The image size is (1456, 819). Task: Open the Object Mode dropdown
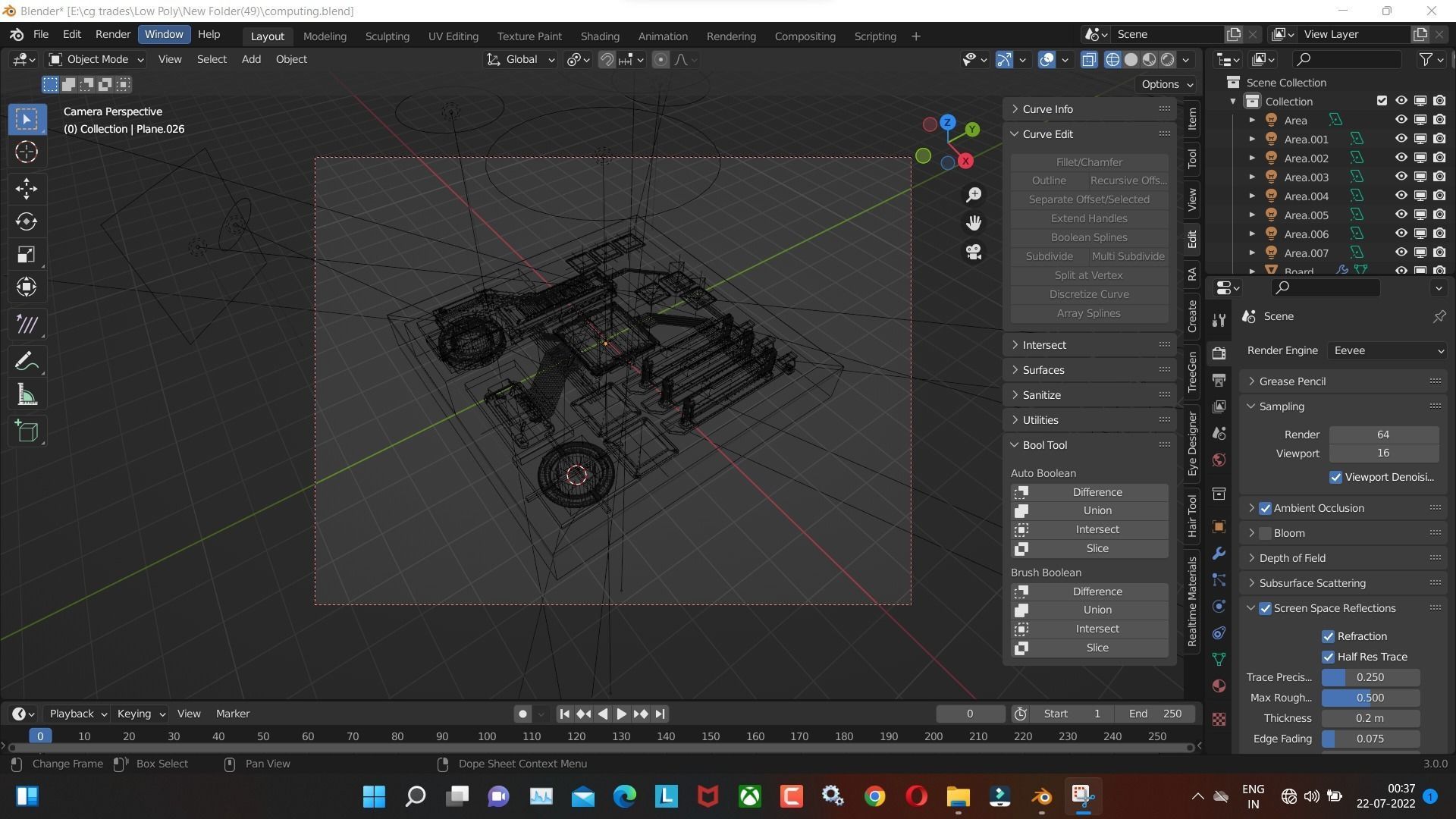pyautogui.click(x=96, y=59)
